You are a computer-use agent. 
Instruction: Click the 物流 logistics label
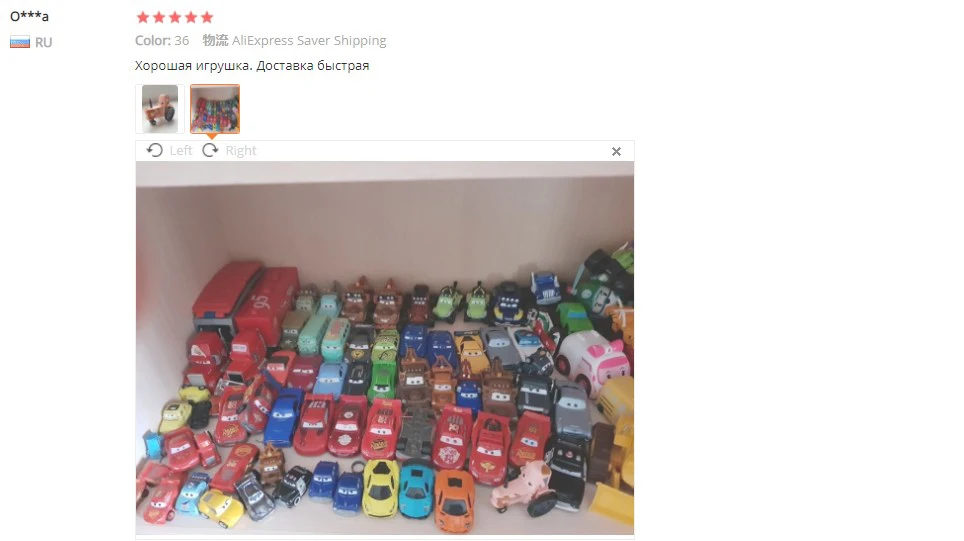click(x=215, y=41)
